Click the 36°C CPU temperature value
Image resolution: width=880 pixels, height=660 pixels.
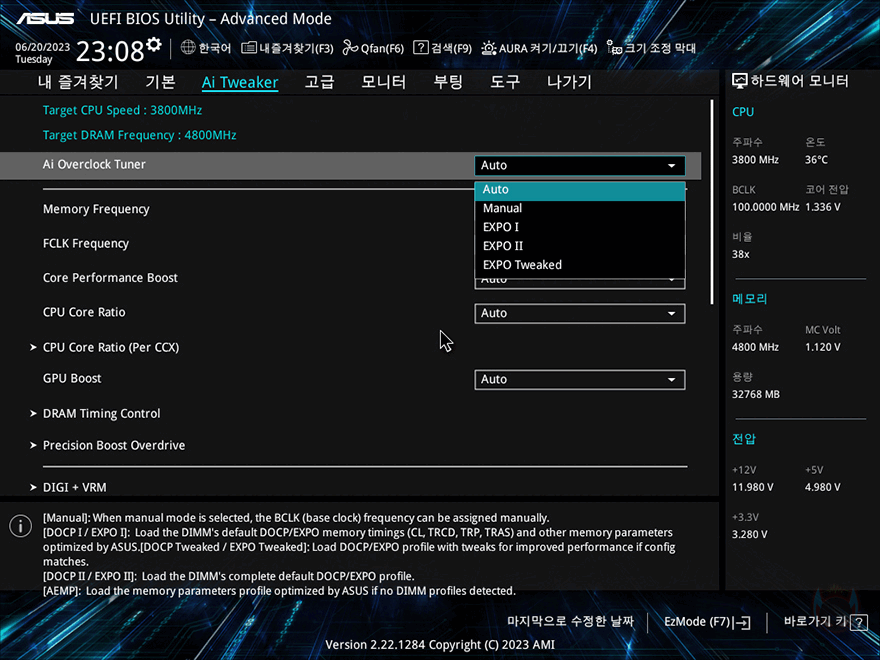click(x=816, y=160)
